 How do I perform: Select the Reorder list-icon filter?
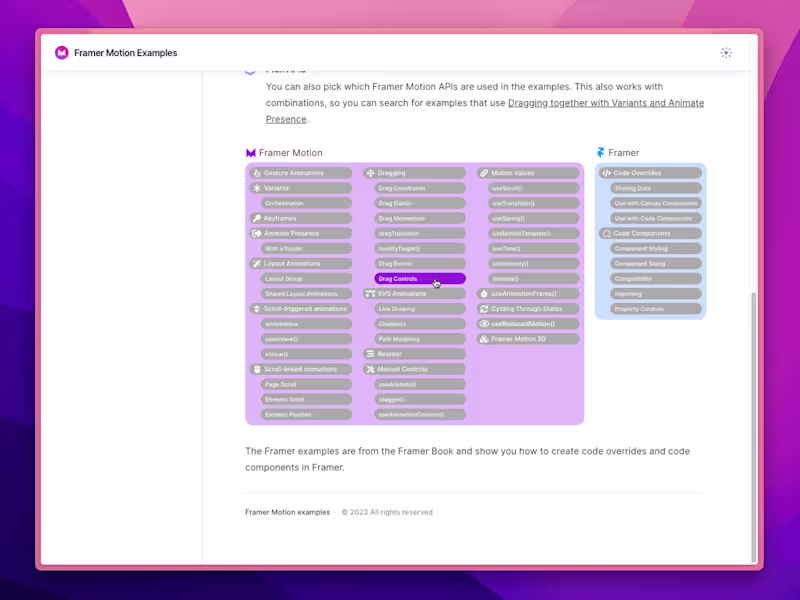(414, 354)
